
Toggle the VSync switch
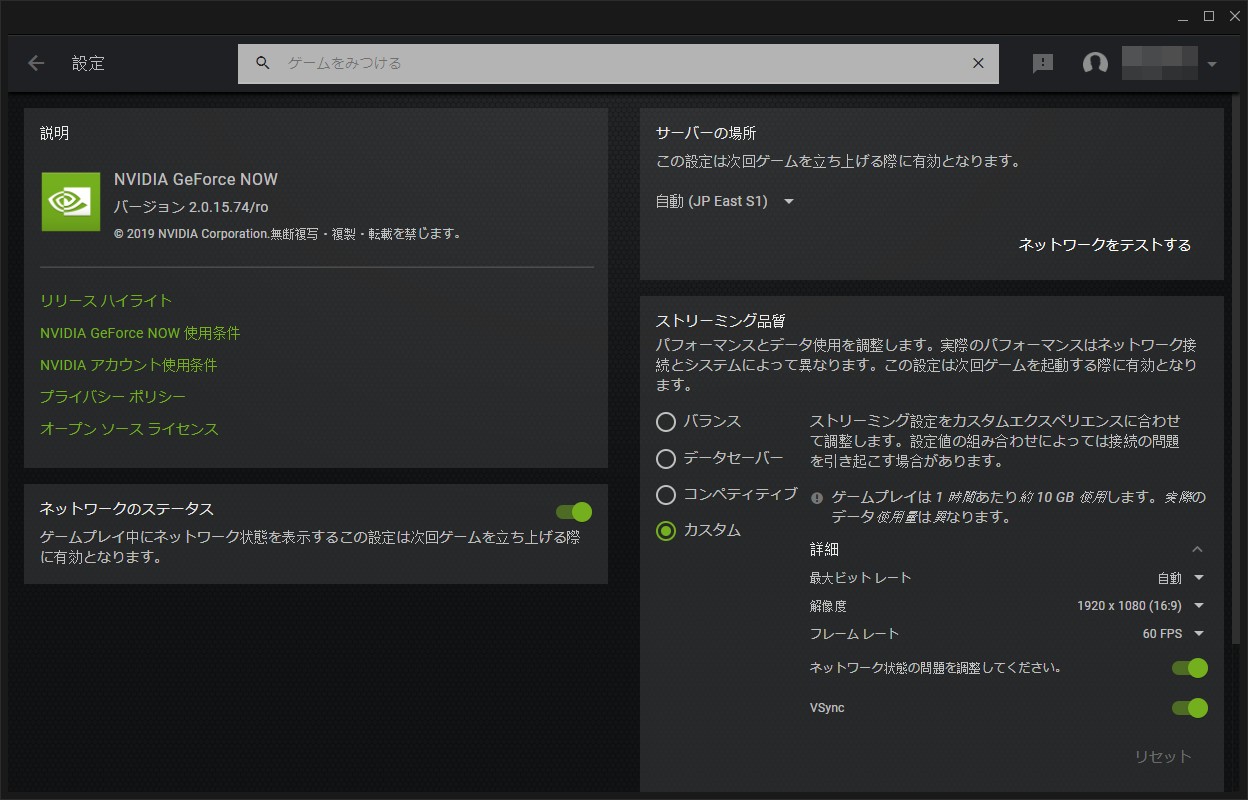[1190, 708]
